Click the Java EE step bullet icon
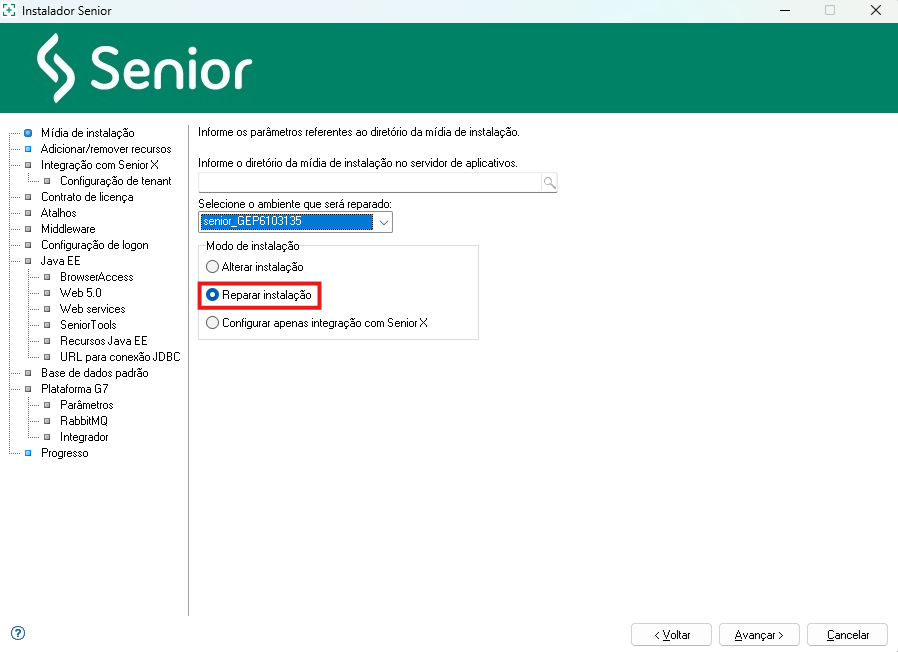The image size is (898, 652). (x=28, y=261)
